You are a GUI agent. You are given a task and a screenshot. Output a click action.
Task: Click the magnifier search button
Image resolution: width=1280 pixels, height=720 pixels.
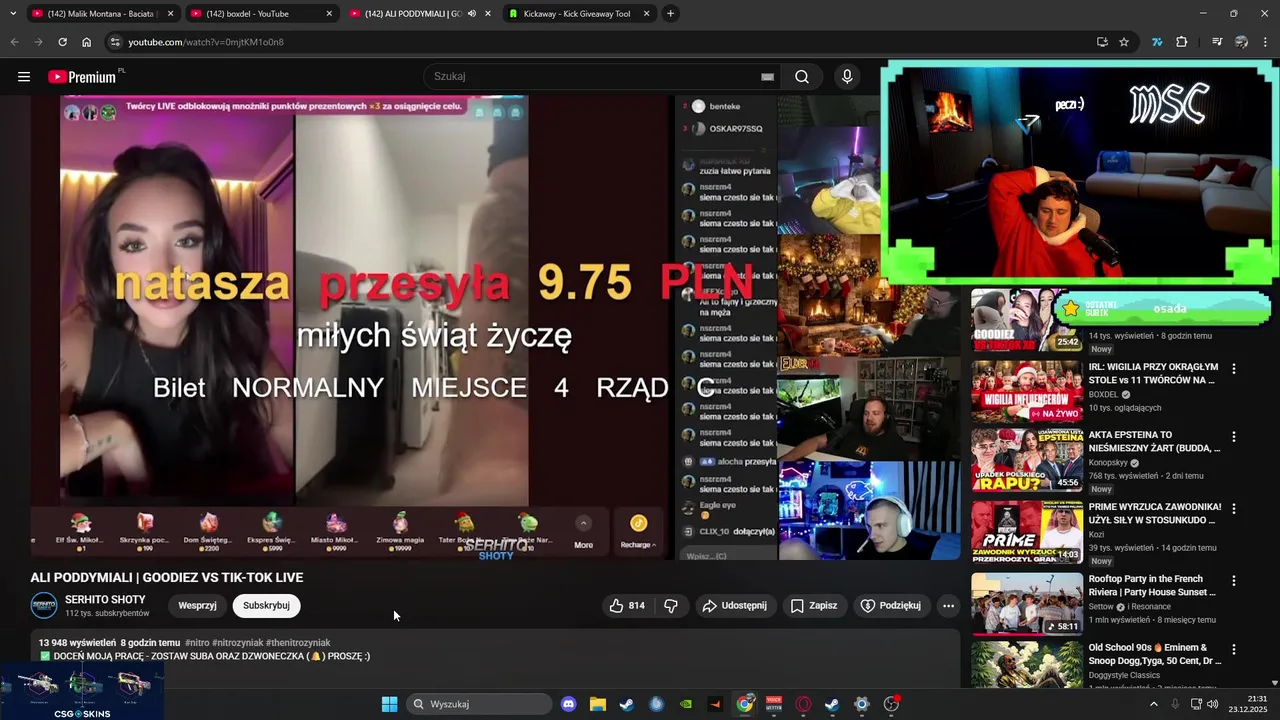802,77
